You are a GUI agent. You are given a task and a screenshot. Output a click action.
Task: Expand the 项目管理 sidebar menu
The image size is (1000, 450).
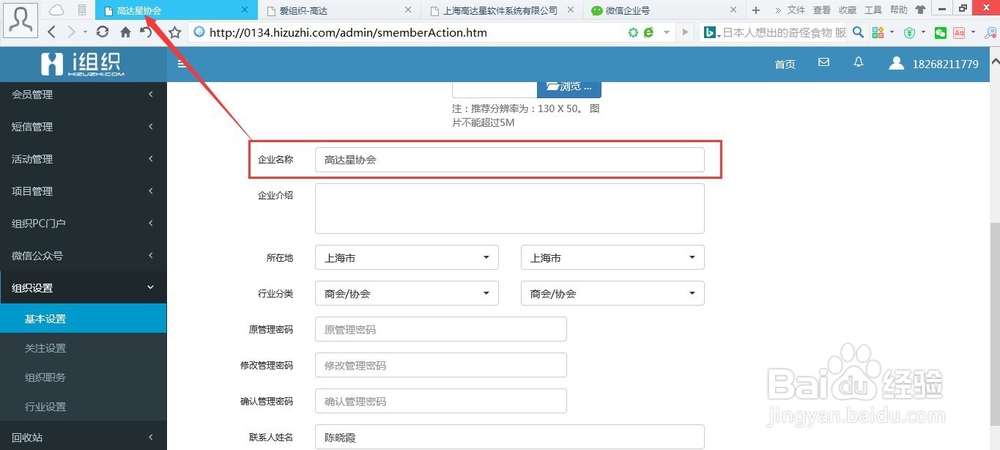83,191
